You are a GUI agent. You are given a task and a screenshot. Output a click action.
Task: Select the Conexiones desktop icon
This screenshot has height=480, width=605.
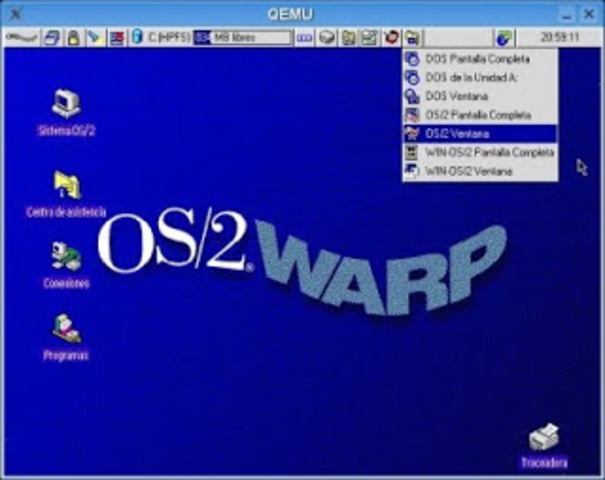pyautogui.click(x=66, y=256)
